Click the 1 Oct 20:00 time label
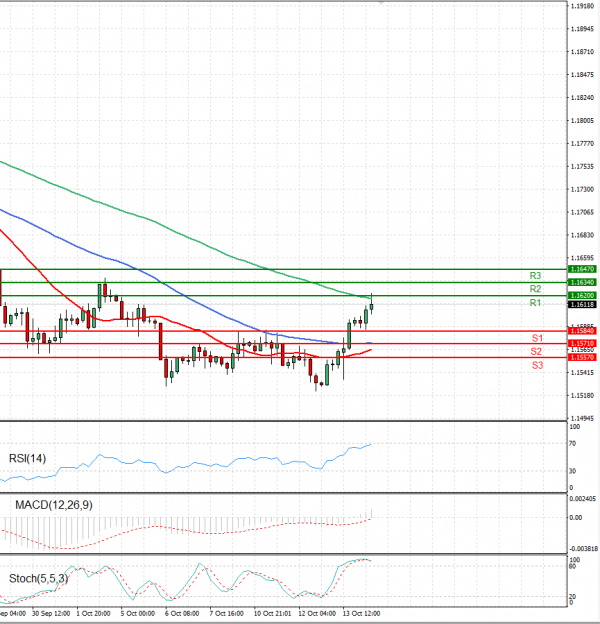The width and height of the screenshot is (600, 624). [x=93, y=614]
